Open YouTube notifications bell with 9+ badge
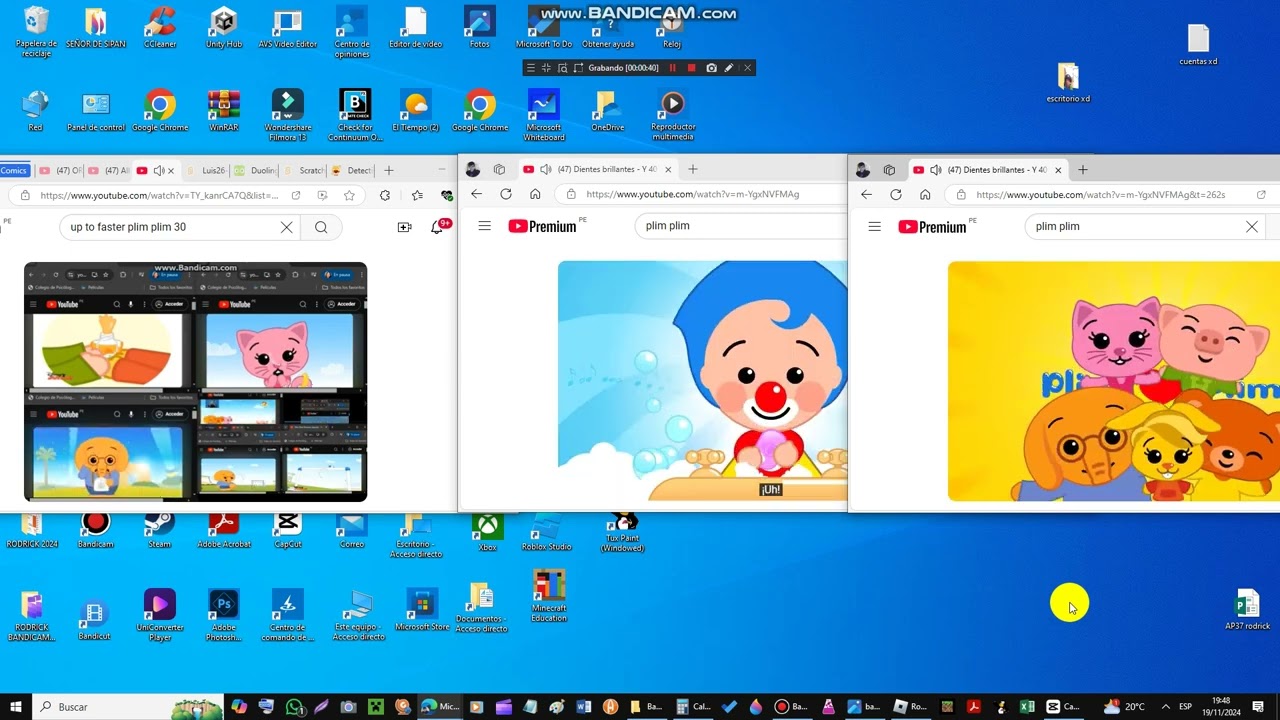The image size is (1280, 720). pos(438,227)
